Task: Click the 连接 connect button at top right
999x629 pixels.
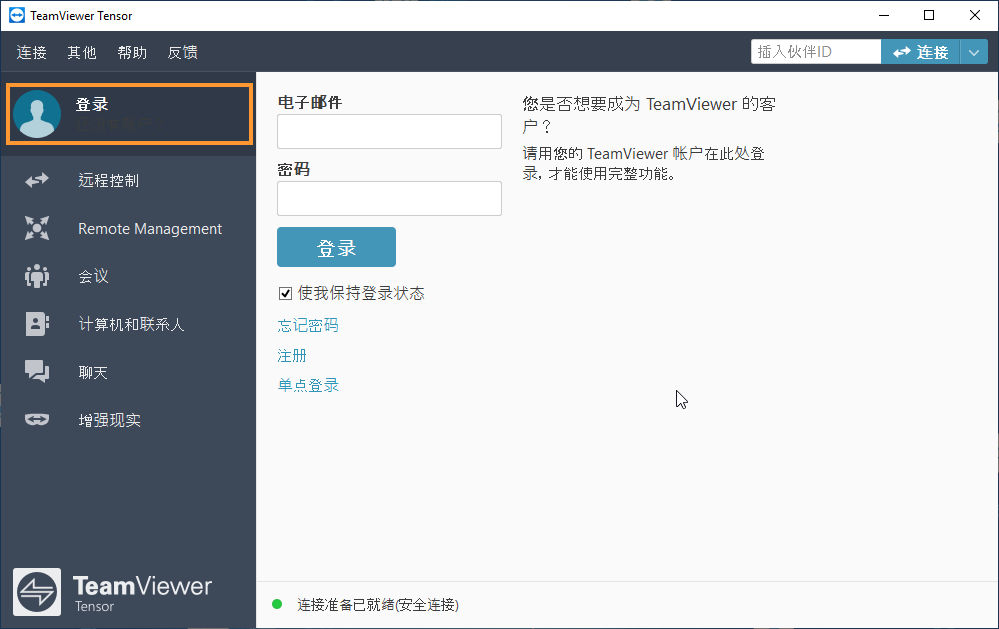Action: click(x=921, y=52)
